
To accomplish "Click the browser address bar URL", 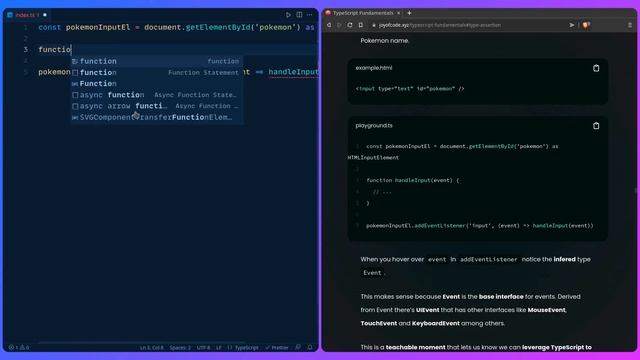I will [x=440, y=25].
